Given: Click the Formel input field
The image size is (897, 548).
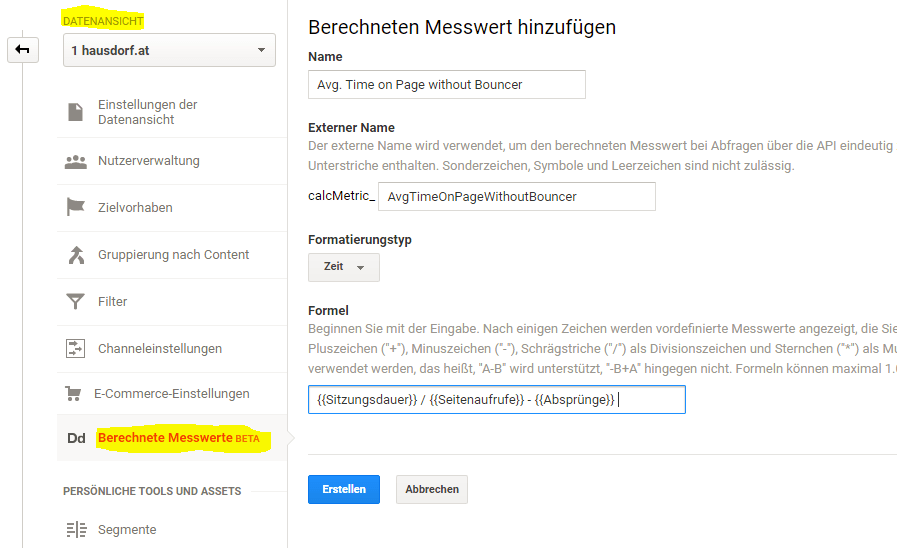Looking at the screenshot, I should pyautogui.click(x=496, y=400).
